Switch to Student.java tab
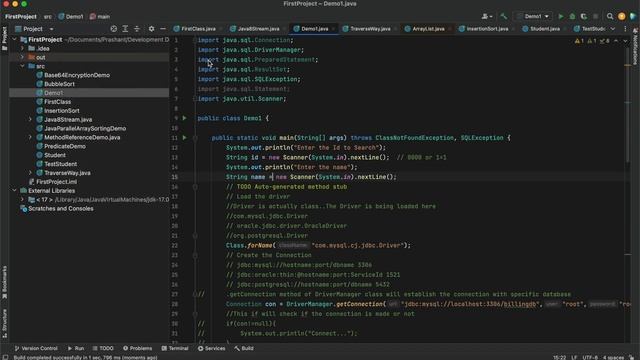The width and height of the screenshot is (640, 360). (544, 29)
